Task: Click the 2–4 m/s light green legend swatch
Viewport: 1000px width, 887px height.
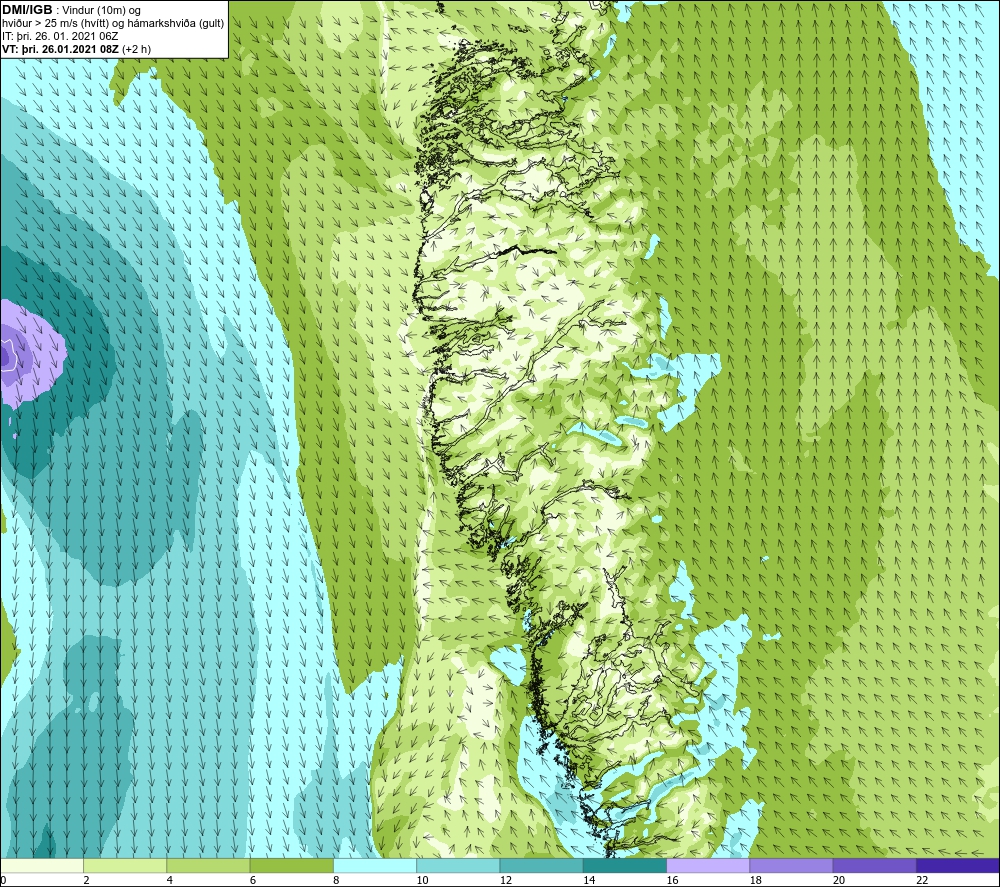Action: click(125, 865)
